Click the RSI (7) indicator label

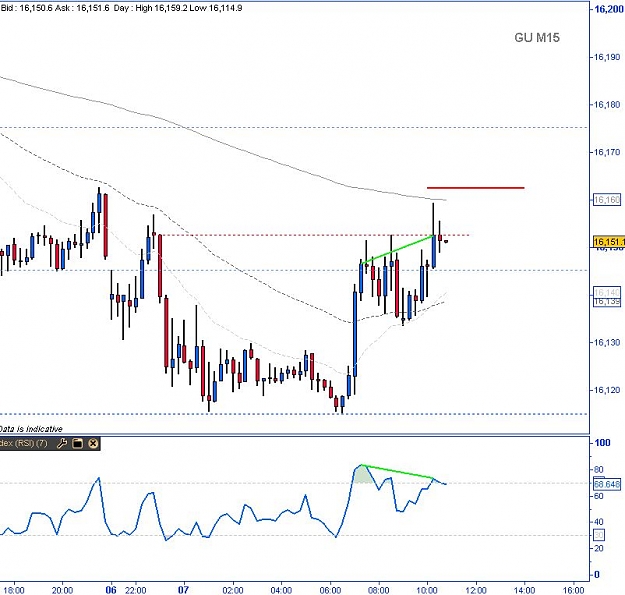(x=24, y=443)
